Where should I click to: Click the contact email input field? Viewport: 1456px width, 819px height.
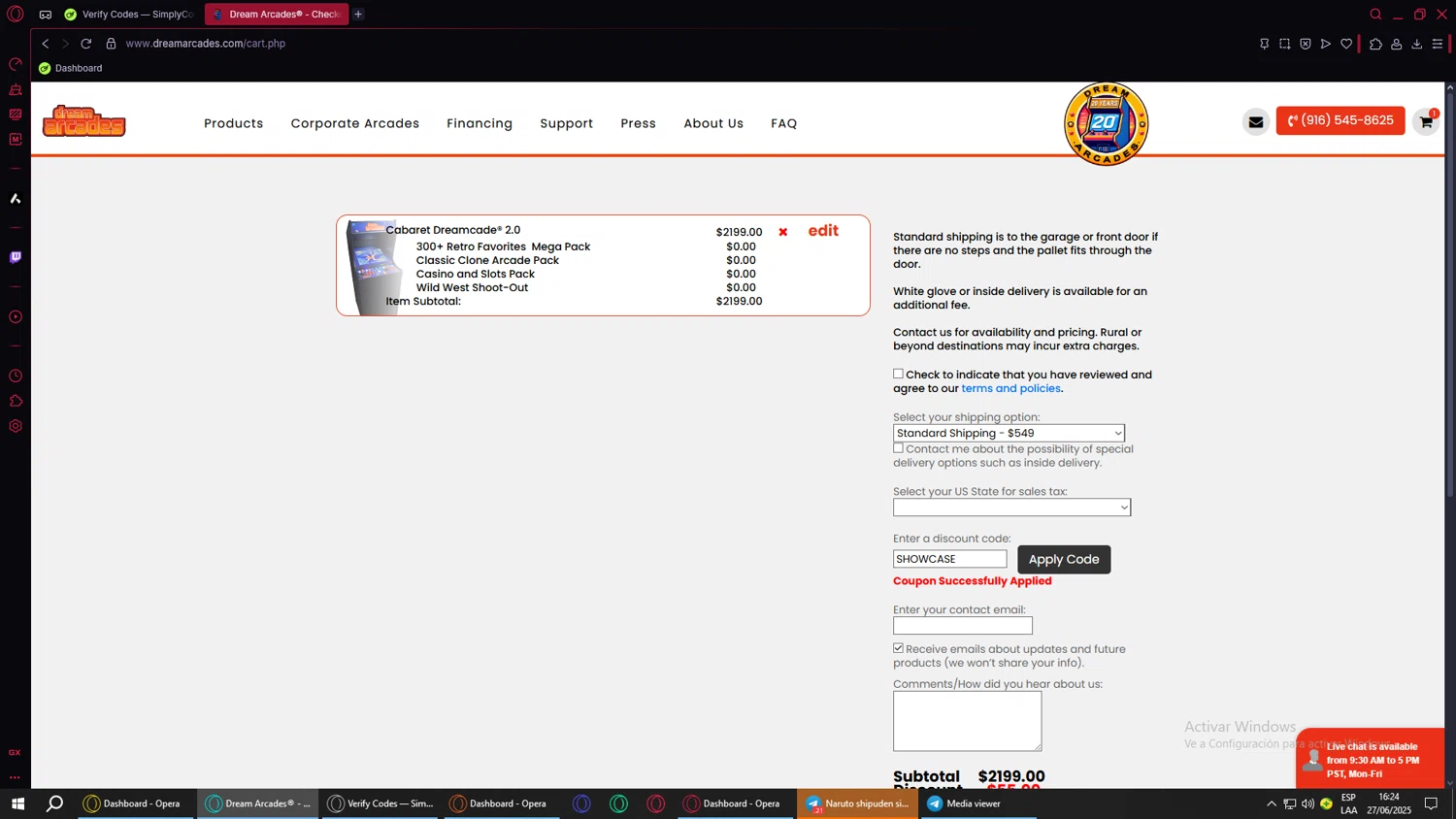point(962,626)
